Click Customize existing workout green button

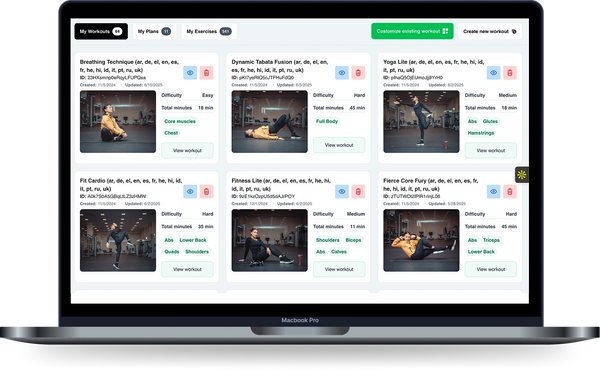(x=412, y=31)
